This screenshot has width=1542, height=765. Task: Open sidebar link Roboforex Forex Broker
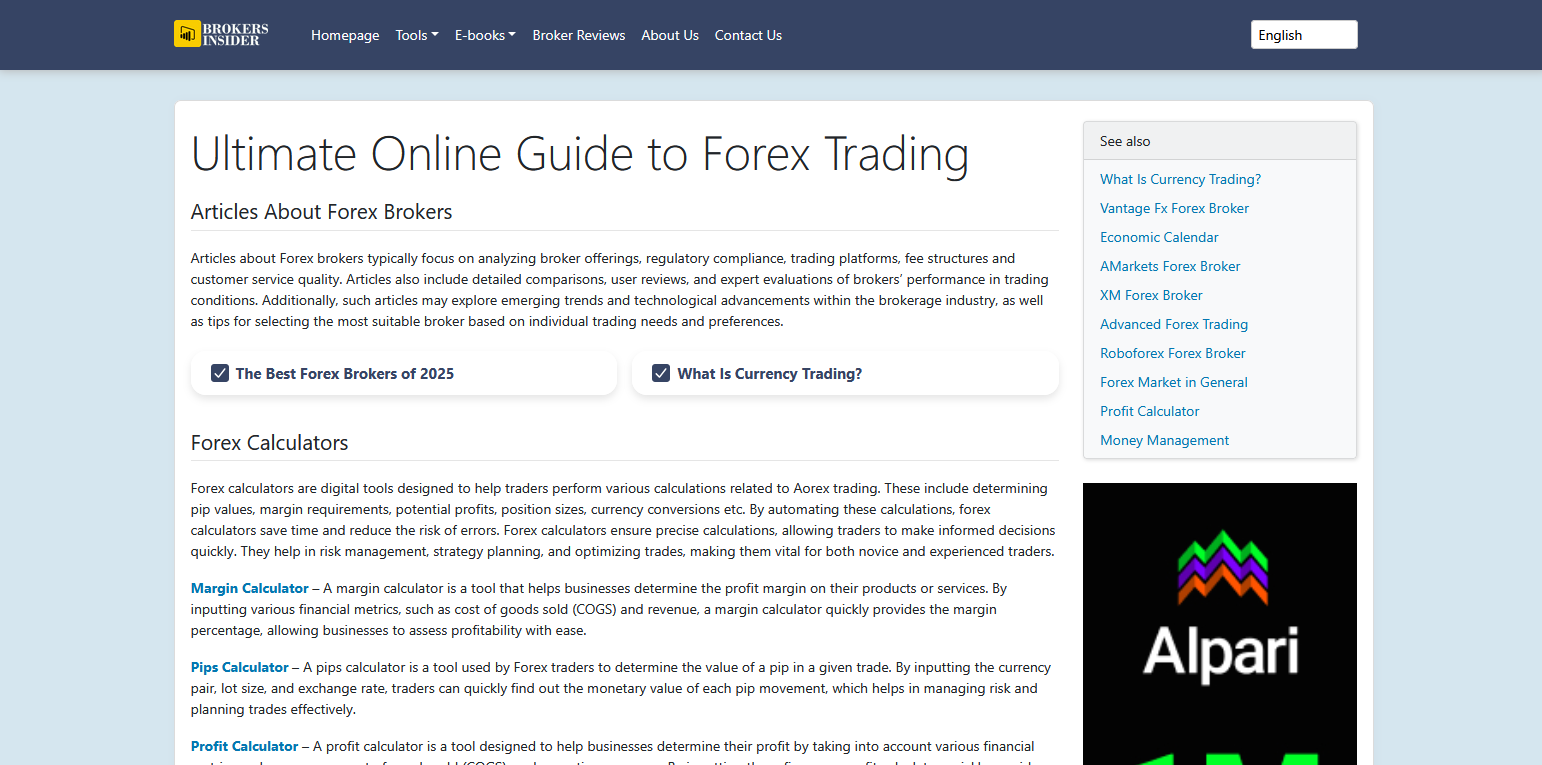[x=1173, y=353]
